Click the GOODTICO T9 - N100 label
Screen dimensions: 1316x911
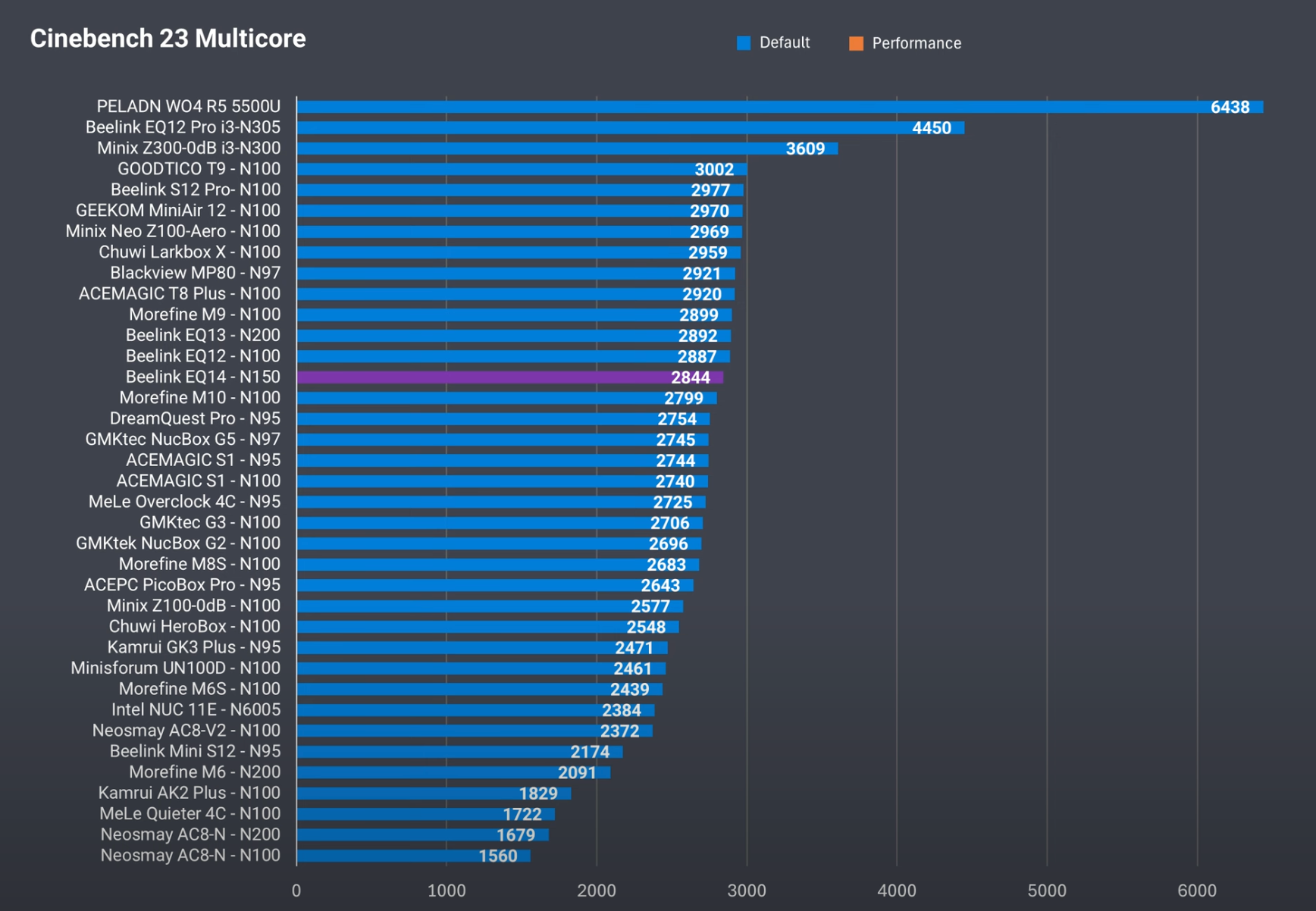pos(199,169)
